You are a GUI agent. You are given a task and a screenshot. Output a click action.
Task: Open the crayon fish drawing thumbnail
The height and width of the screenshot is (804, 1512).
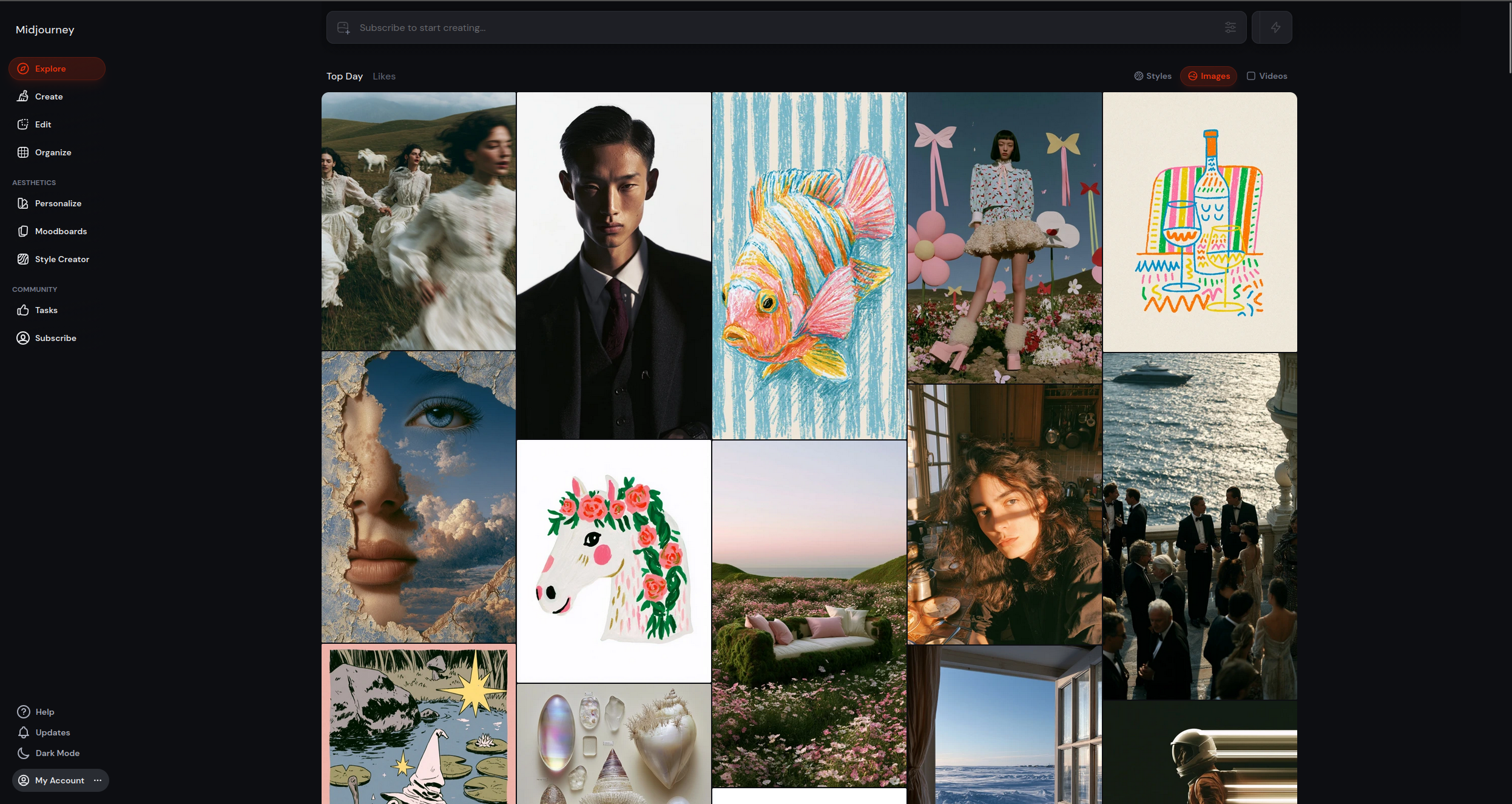click(x=809, y=266)
